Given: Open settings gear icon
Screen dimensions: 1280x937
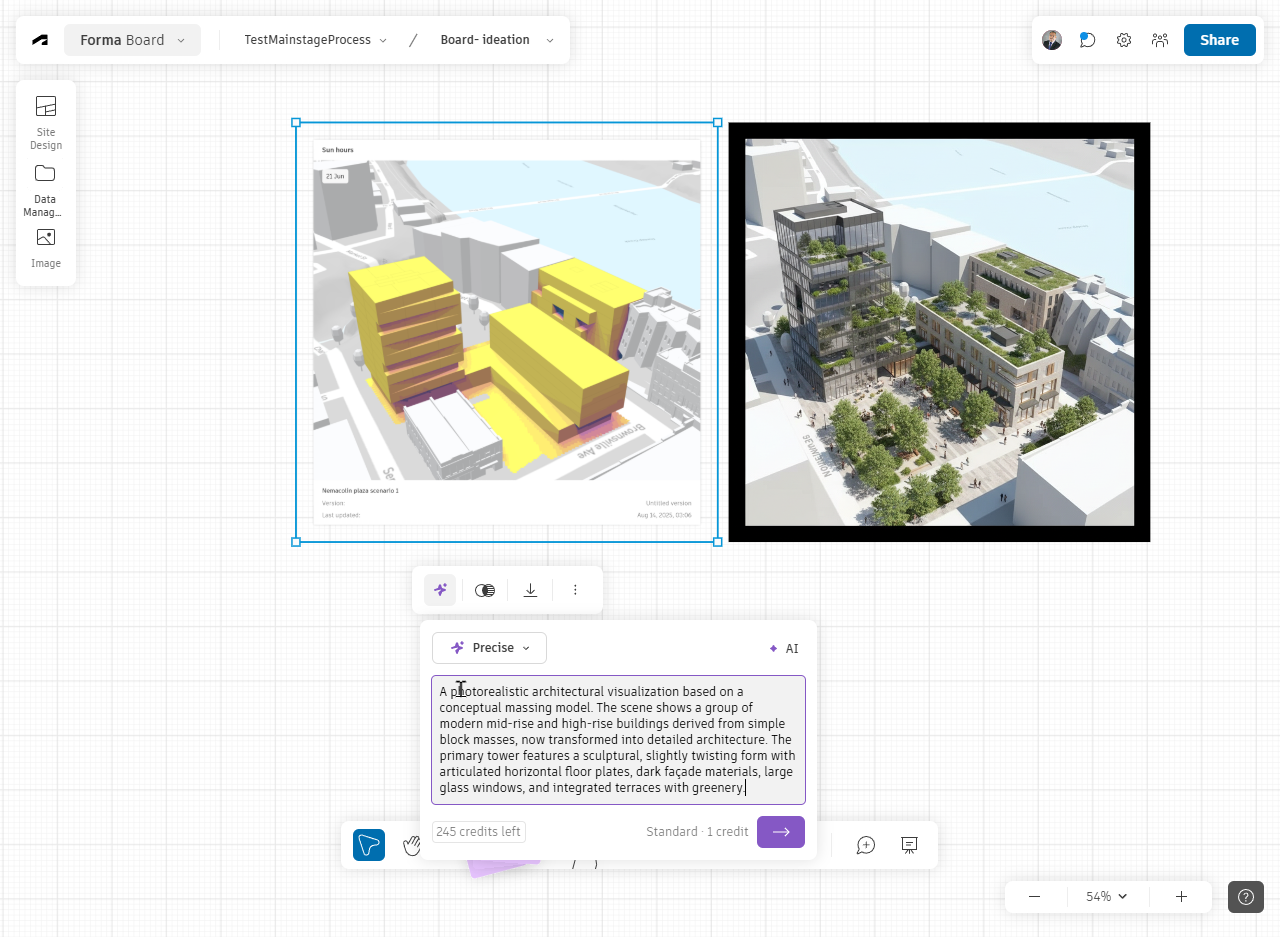Looking at the screenshot, I should pos(1124,40).
